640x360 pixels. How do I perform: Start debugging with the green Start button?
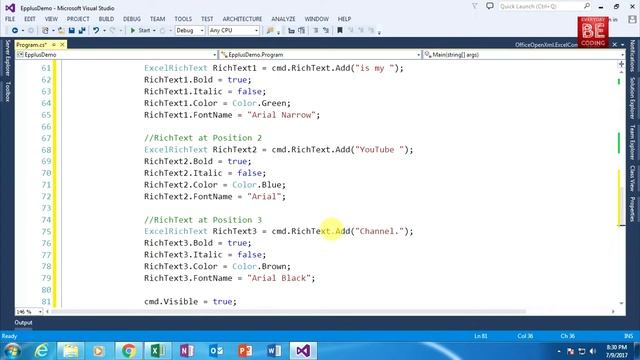pos(140,31)
